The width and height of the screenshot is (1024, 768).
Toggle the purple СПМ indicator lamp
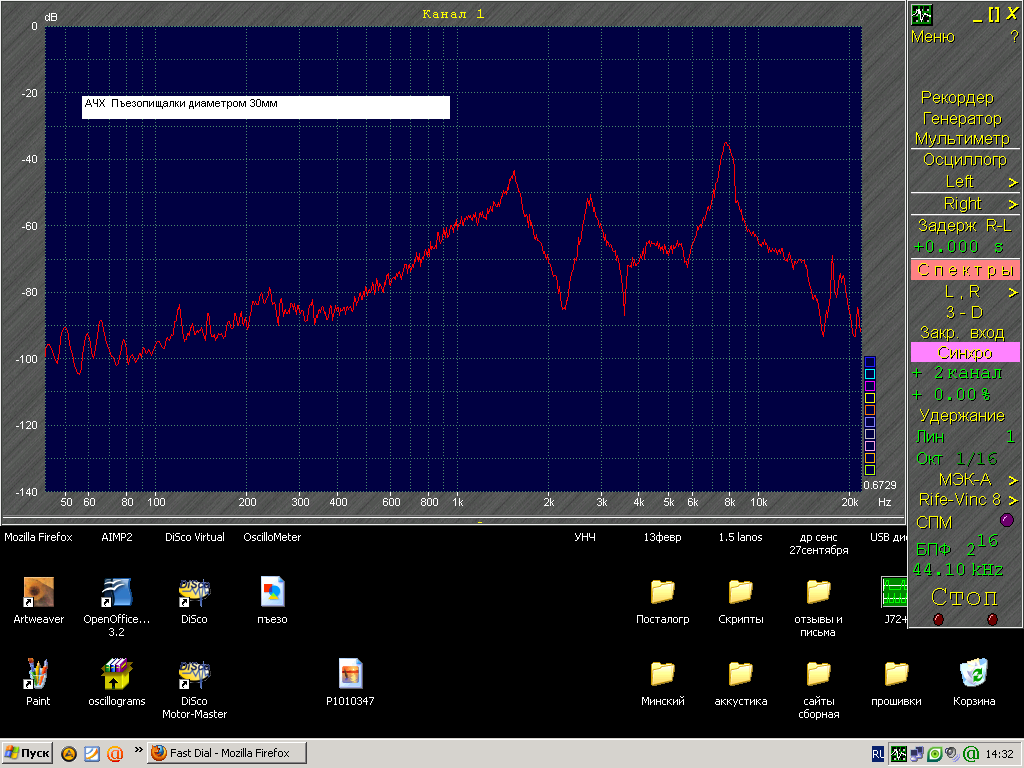click(x=1007, y=520)
